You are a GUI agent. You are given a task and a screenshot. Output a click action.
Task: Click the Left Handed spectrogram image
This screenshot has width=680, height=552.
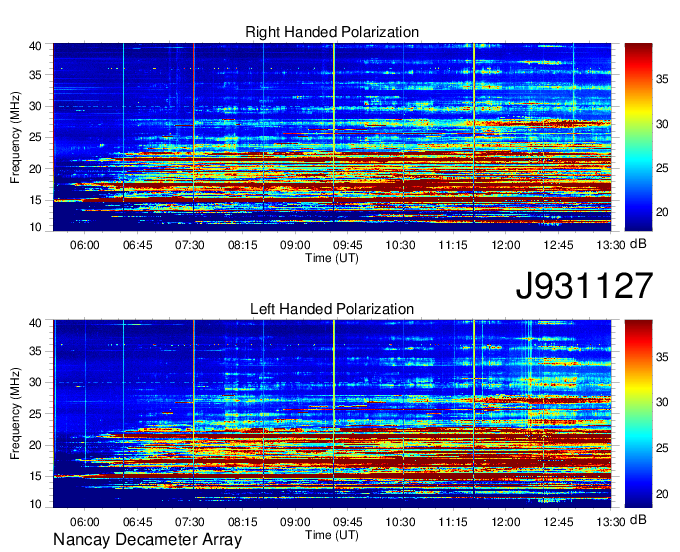click(332, 414)
